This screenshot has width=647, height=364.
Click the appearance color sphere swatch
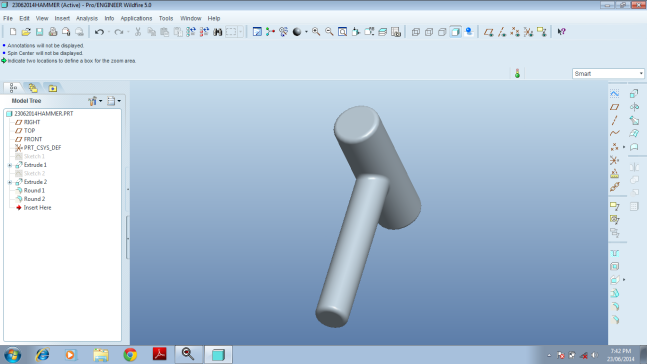[297, 32]
